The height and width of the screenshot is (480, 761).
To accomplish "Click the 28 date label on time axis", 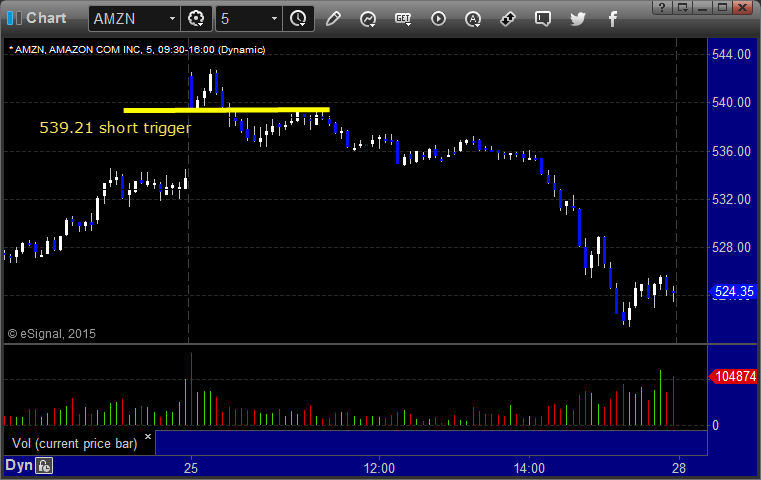I will coord(679,468).
